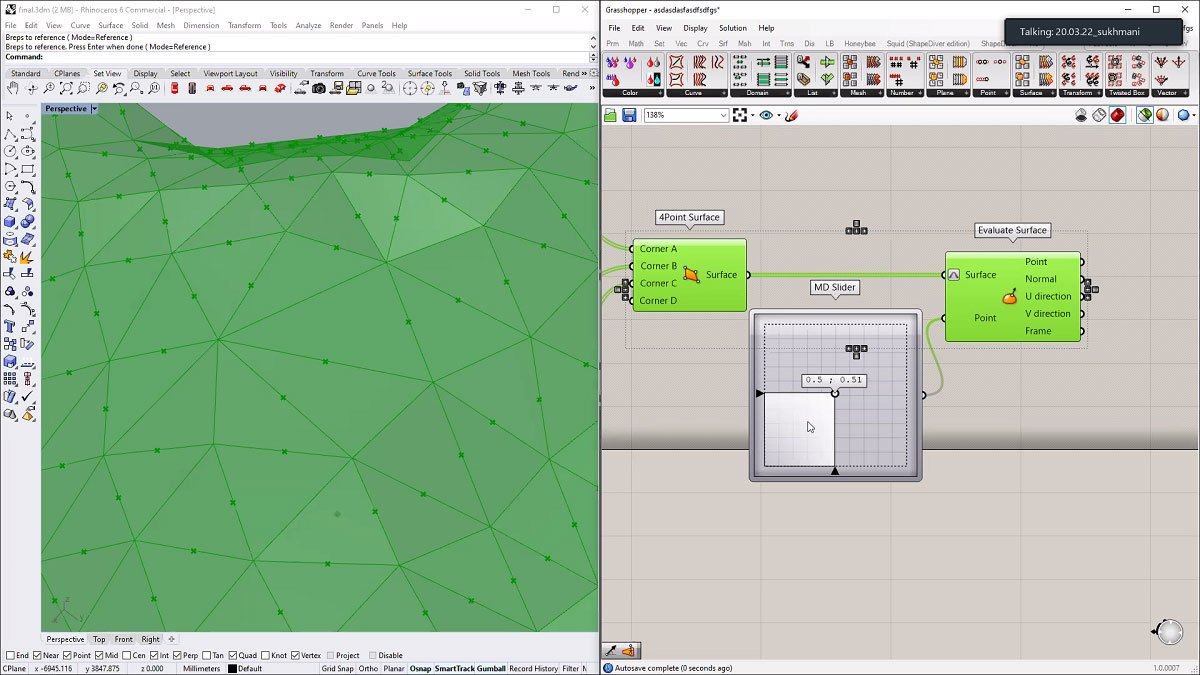The height and width of the screenshot is (675, 1200).
Task: Enable the End osnap checkbox
Action: 10,655
